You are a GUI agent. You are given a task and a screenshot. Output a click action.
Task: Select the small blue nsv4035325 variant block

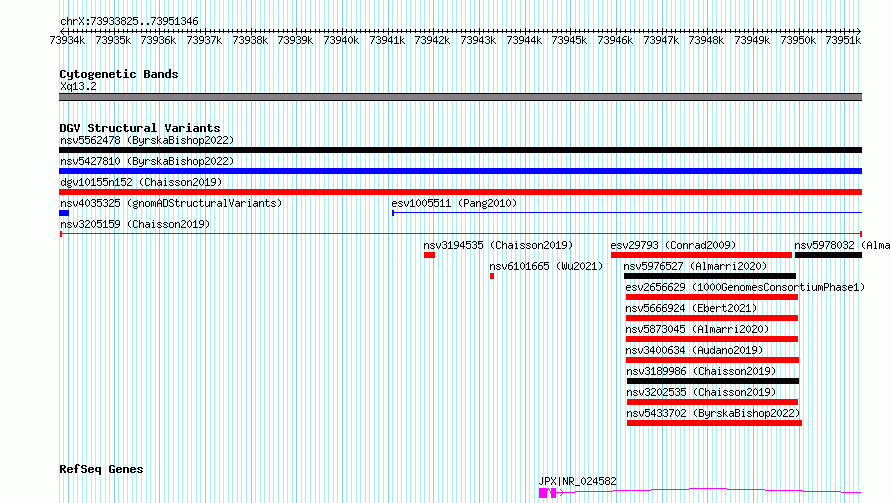tap(64, 213)
